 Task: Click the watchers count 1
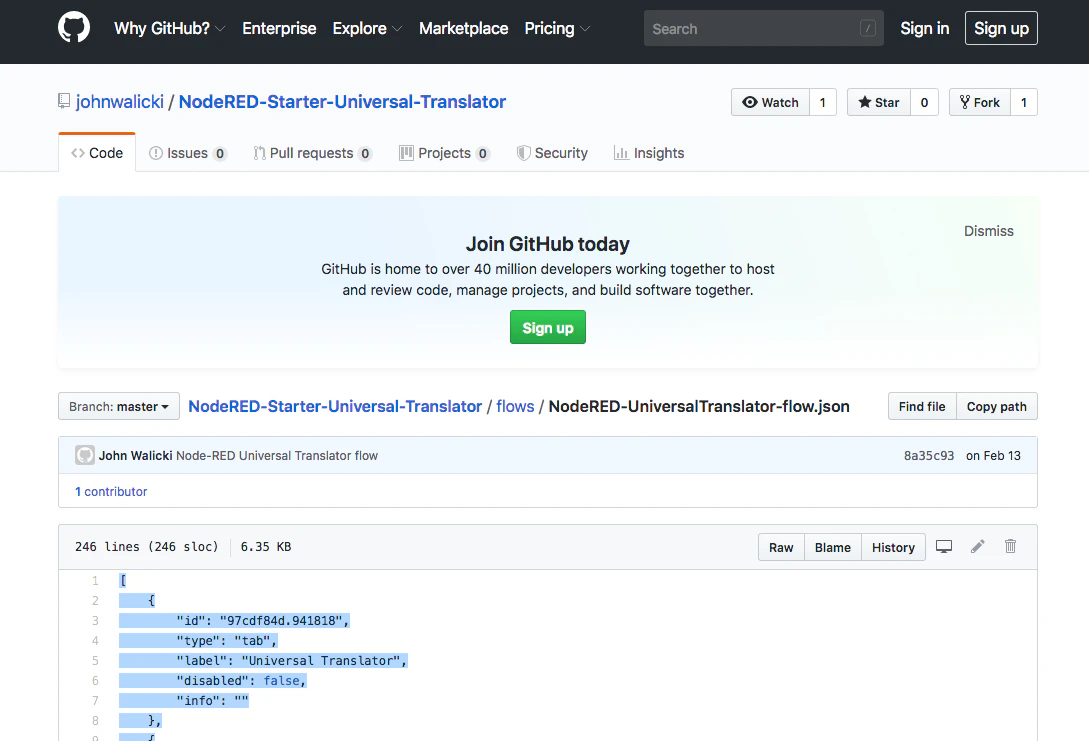(823, 102)
